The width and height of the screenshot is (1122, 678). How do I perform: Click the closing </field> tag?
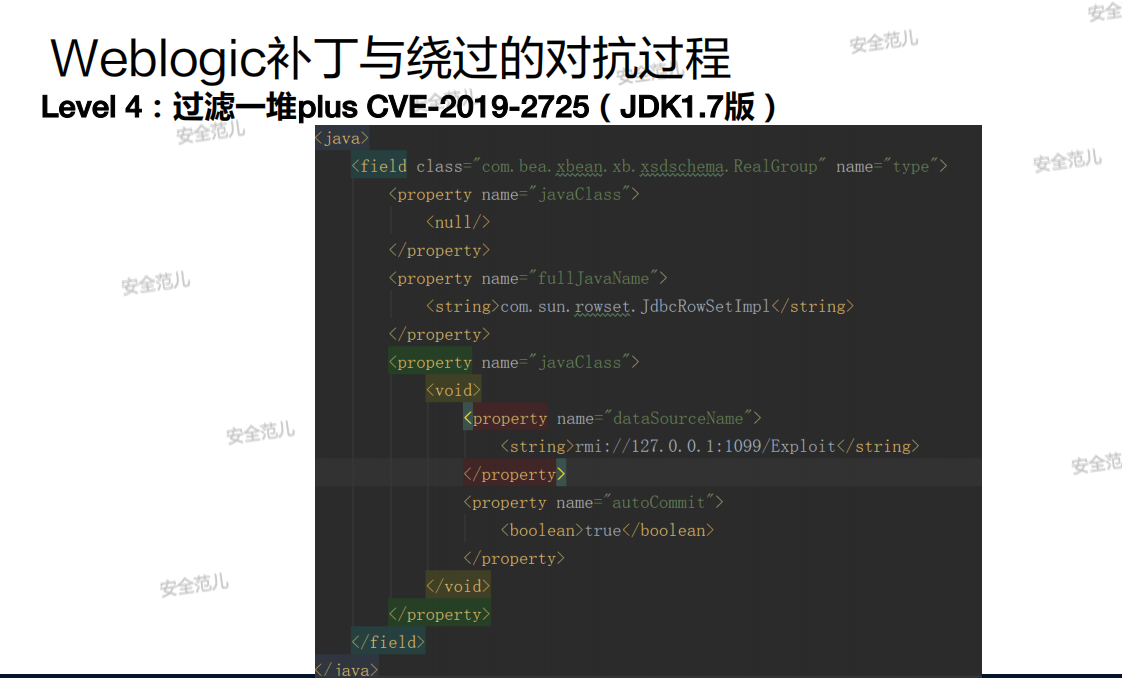[389, 642]
